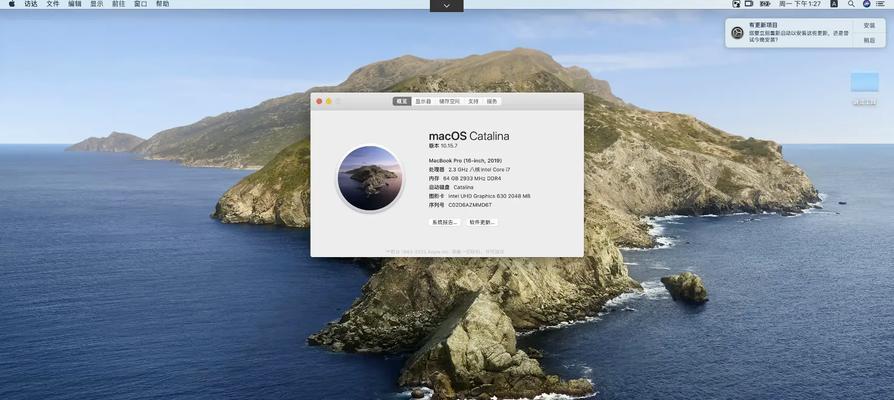The image size is (894, 400).
Task: Click the serial number C02D6AZMMD6T
Action: [470, 205]
